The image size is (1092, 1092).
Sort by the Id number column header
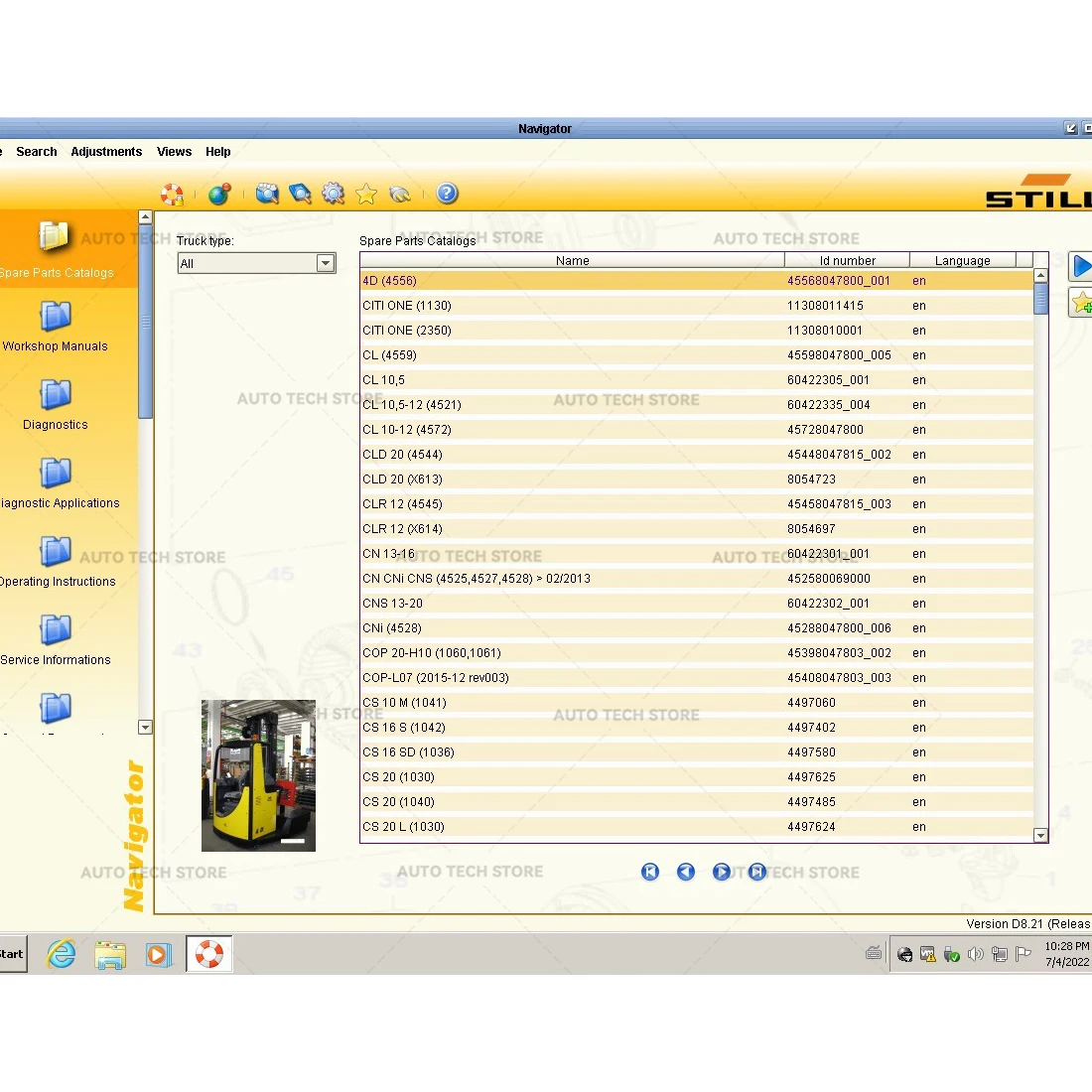pyautogui.click(x=847, y=260)
